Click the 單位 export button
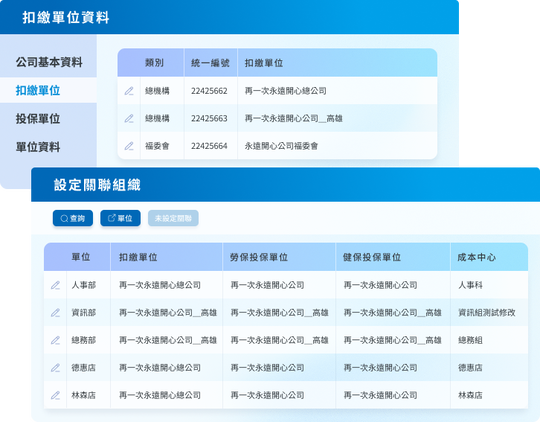Image resolution: width=540 pixels, height=422 pixels. (120, 218)
